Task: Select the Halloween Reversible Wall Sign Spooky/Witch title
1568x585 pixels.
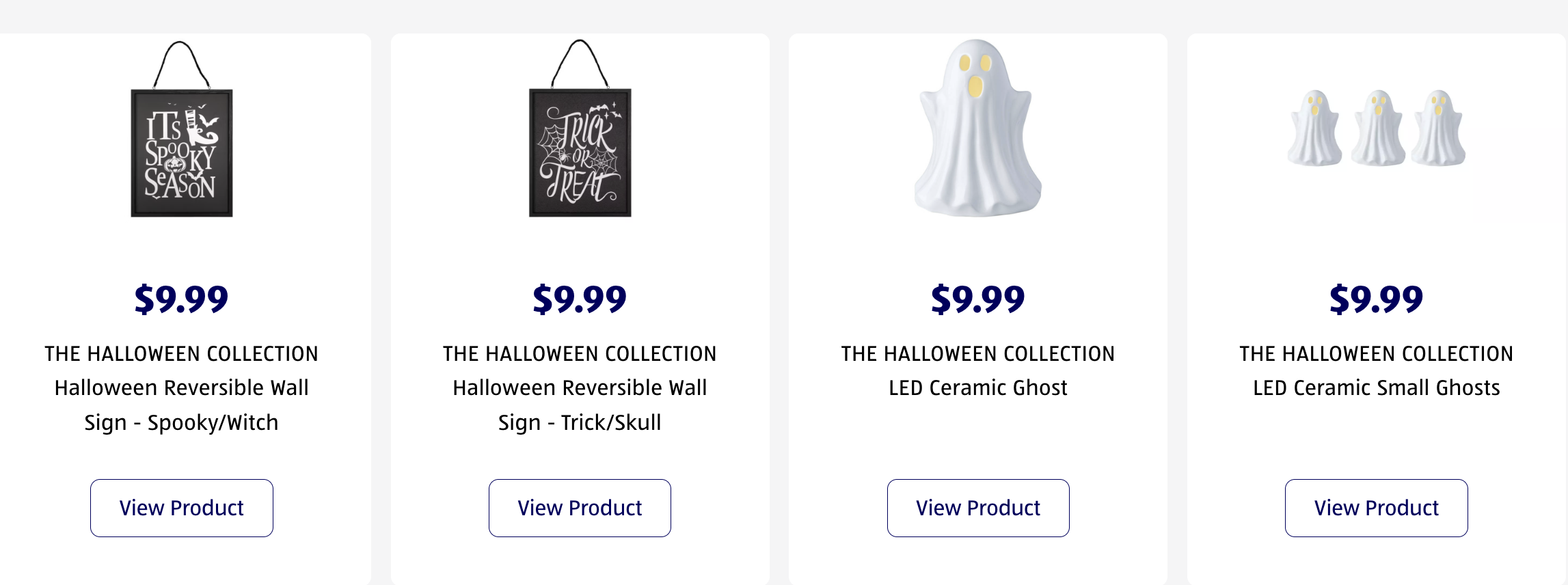Action: [x=182, y=405]
